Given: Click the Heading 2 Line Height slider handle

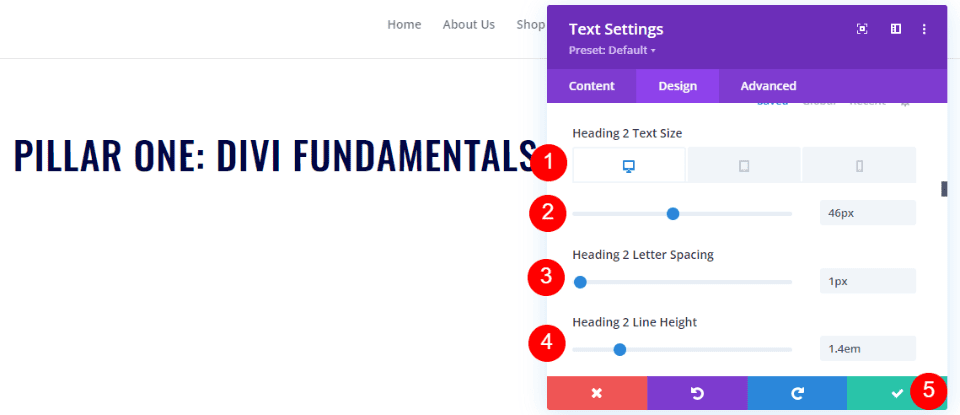Looking at the screenshot, I should [620, 350].
